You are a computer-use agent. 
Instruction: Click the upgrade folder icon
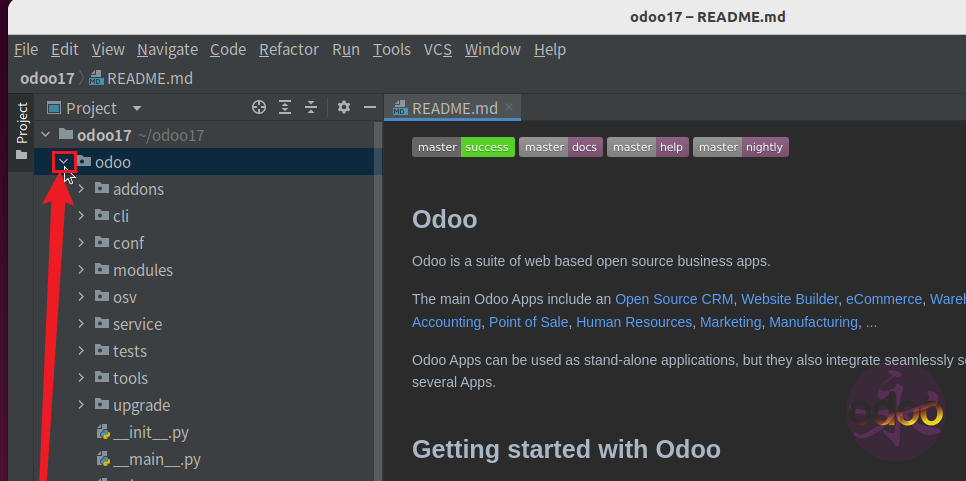(x=102, y=405)
